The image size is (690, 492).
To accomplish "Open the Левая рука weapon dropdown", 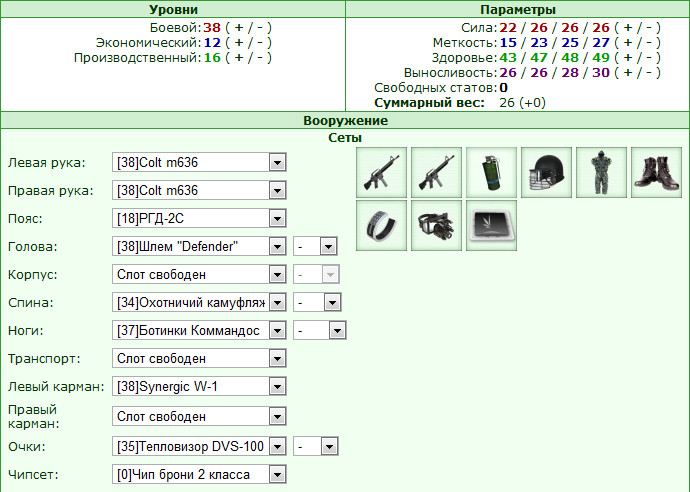I will tap(199, 162).
